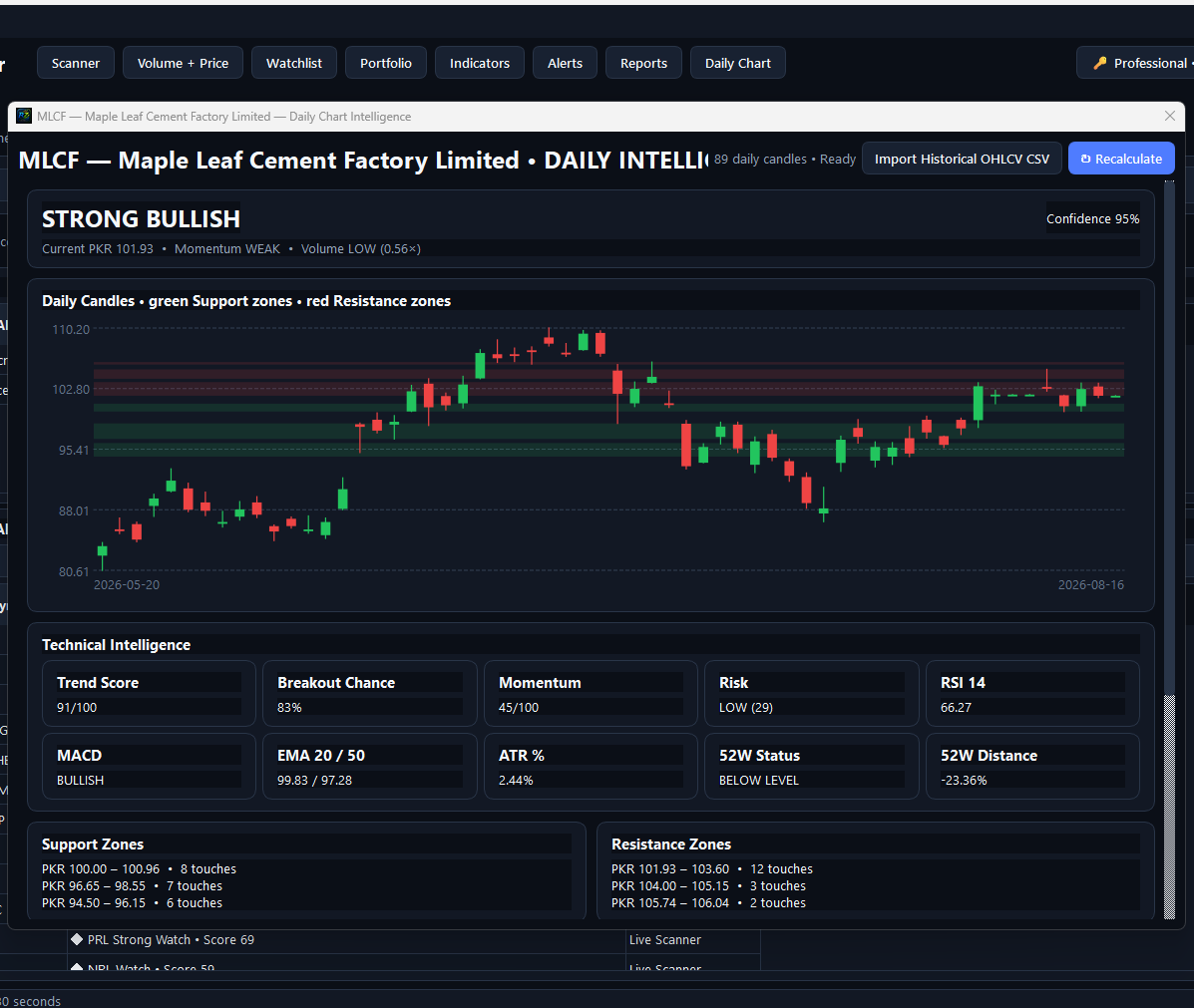The width and height of the screenshot is (1194, 1008).
Task: Open the Watchlist tab
Action: (x=294, y=63)
